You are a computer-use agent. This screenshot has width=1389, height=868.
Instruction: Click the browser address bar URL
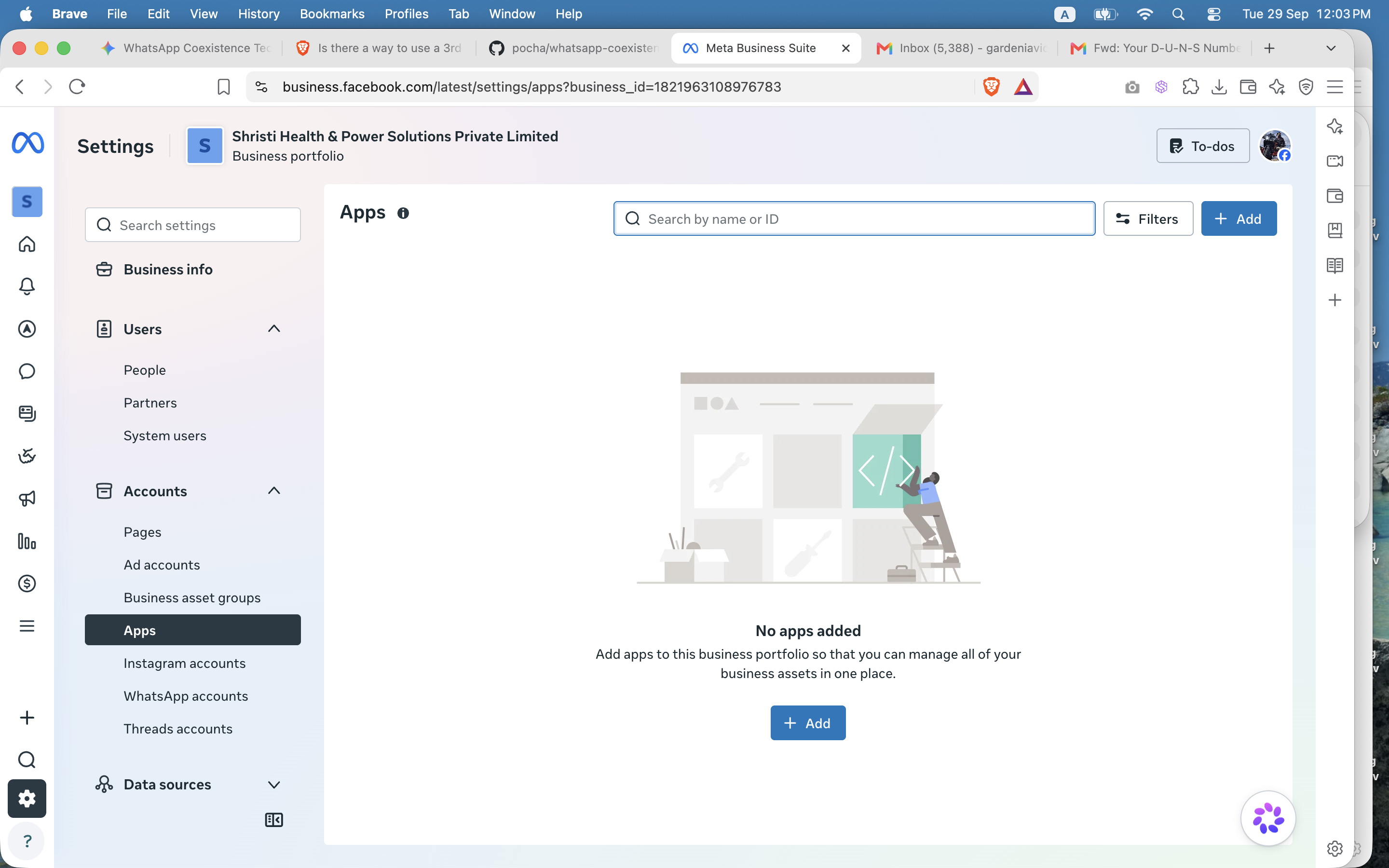point(531,87)
